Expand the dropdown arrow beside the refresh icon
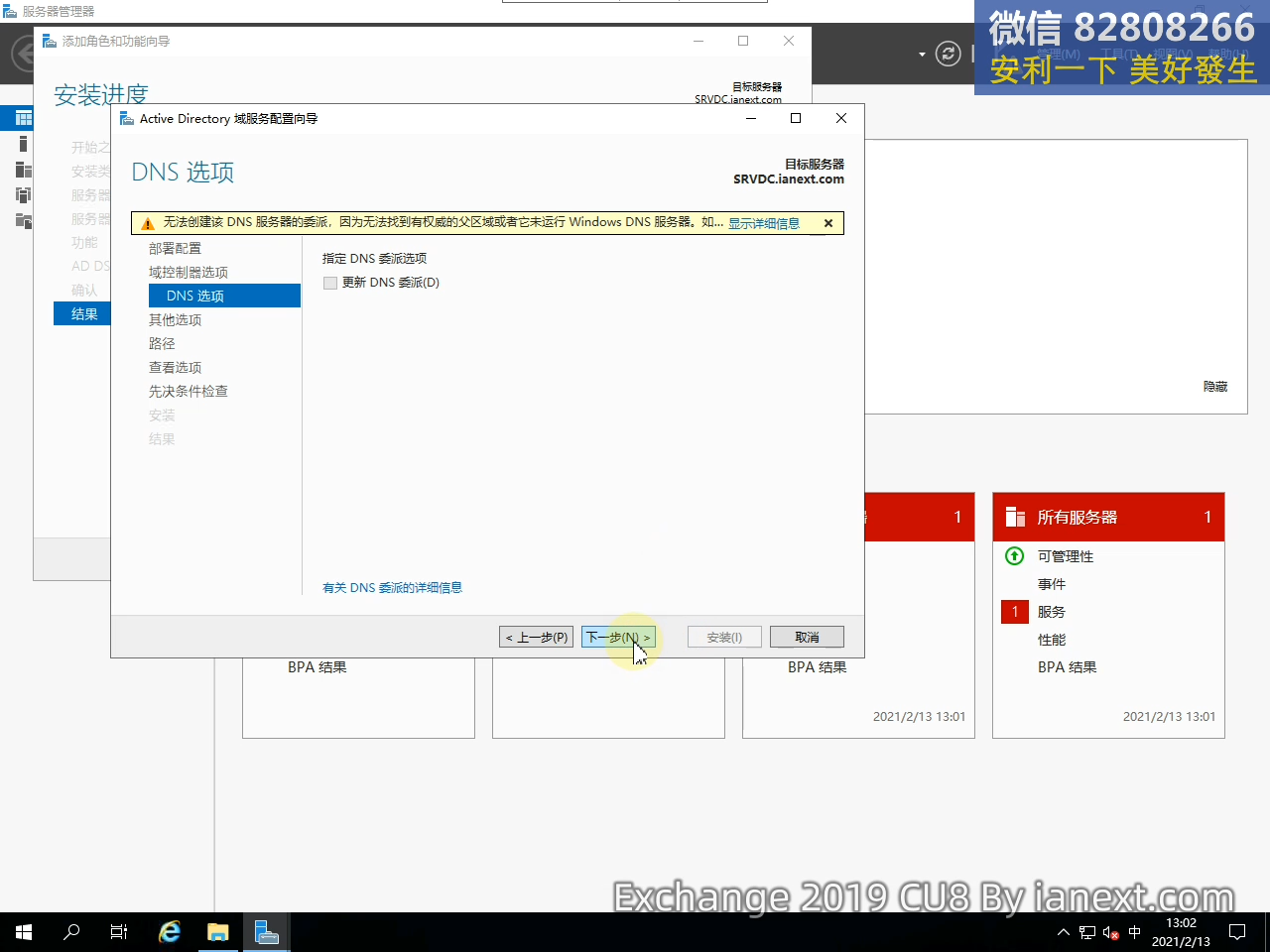Viewport: 1270px width, 952px height. 922,54
